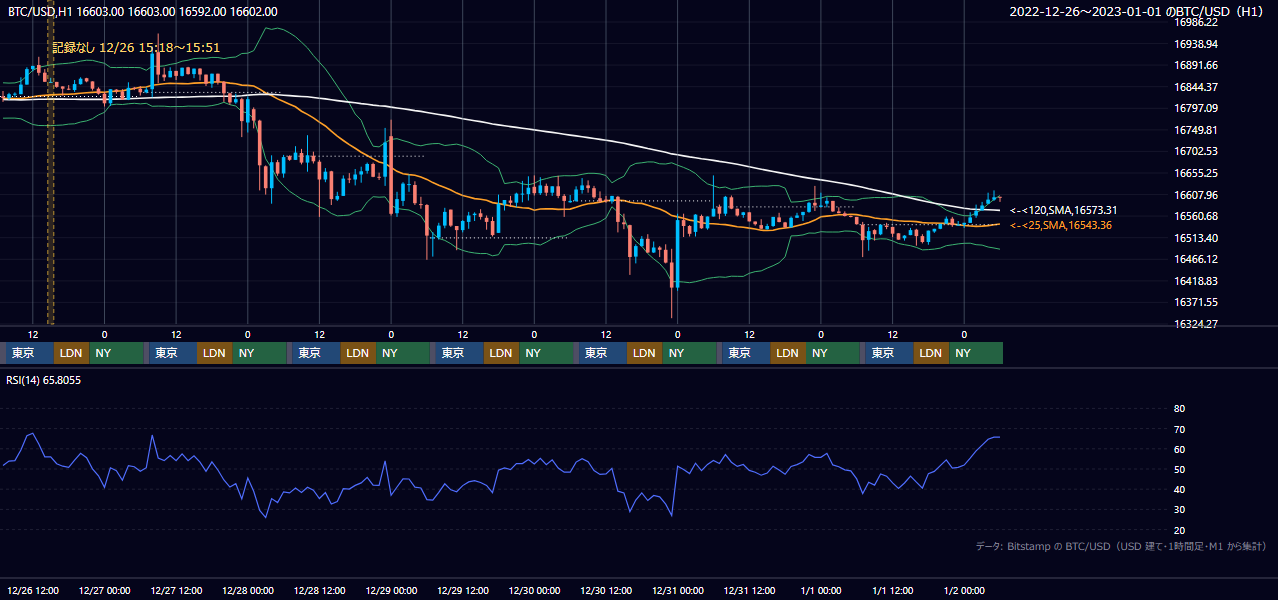The width and height of the screenshot is (1278, 600).
Task: Click the 12/31 00:00 date label
Action: tap(678, 591)
